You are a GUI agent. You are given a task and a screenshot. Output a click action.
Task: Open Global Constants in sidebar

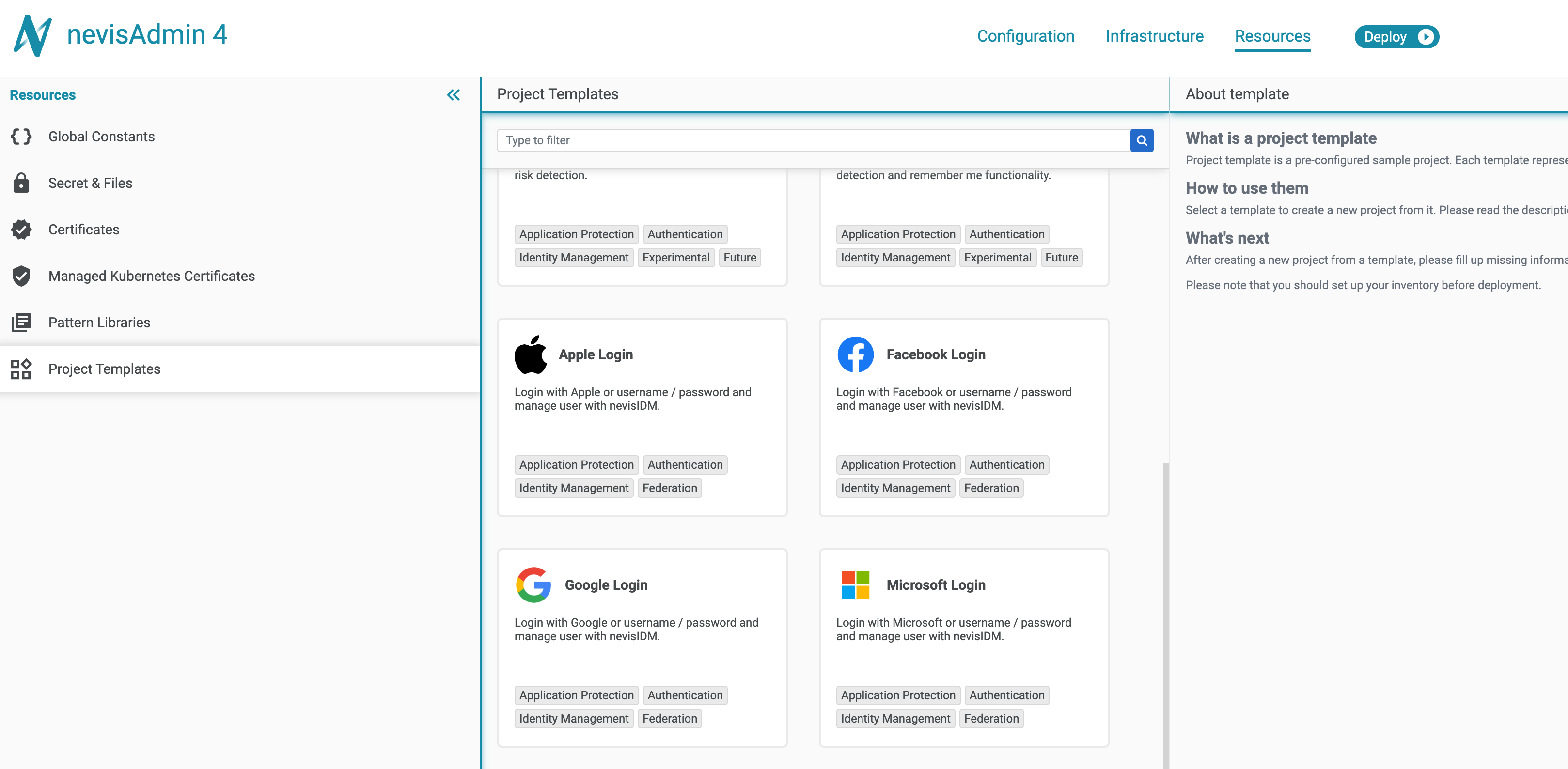point(240,136)
